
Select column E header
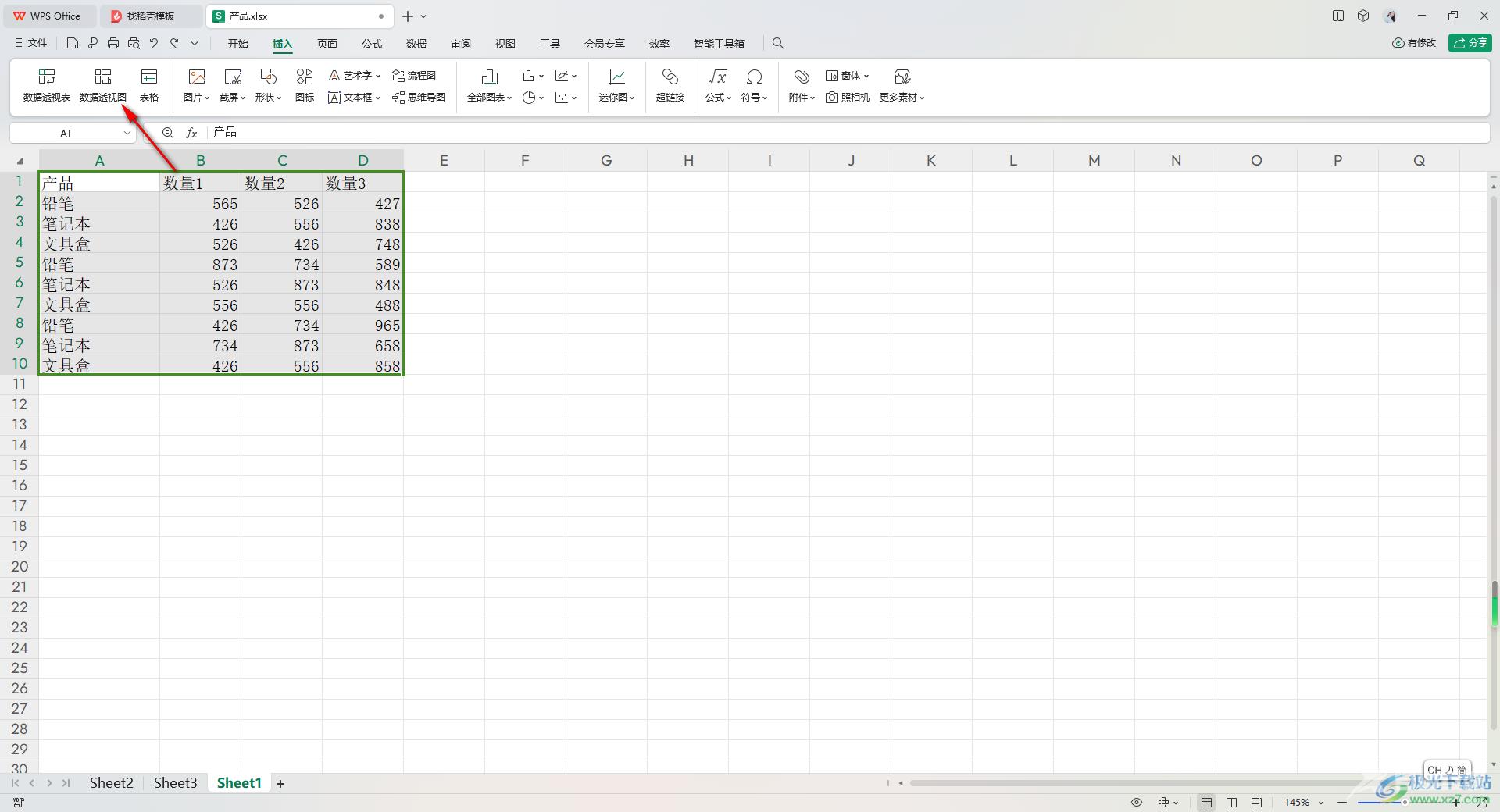tap(444, 161)
